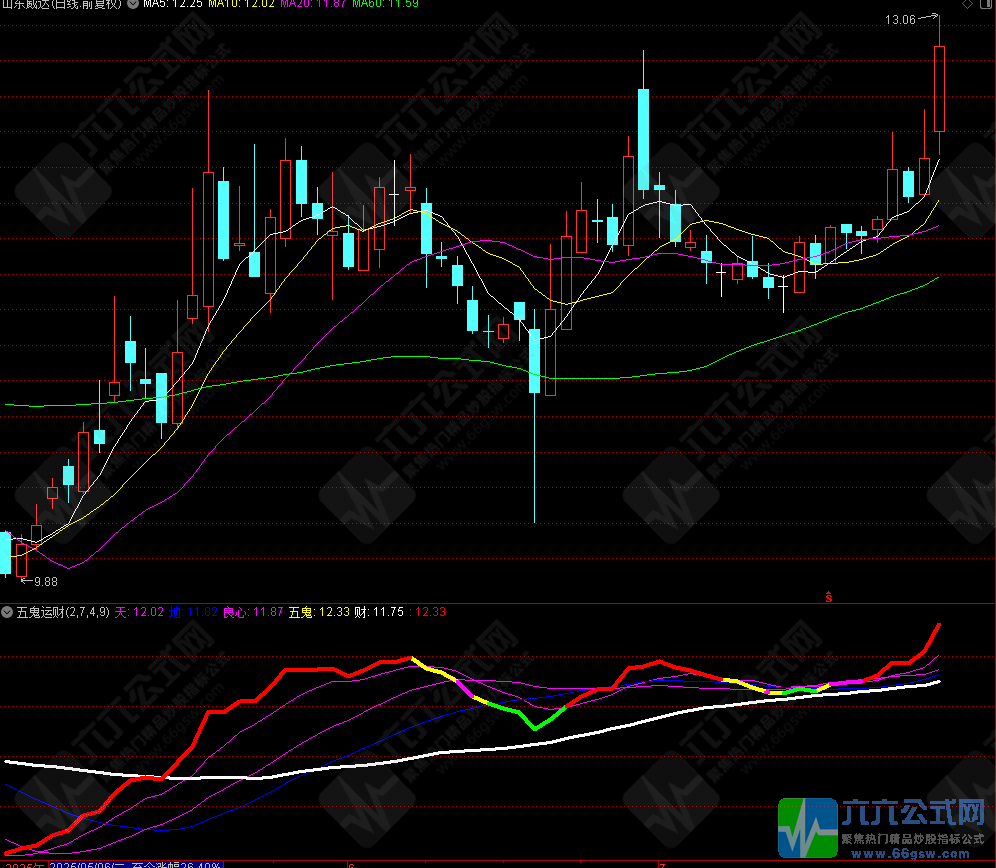Select the magenta MA20 value label

[x=314, y=4]
